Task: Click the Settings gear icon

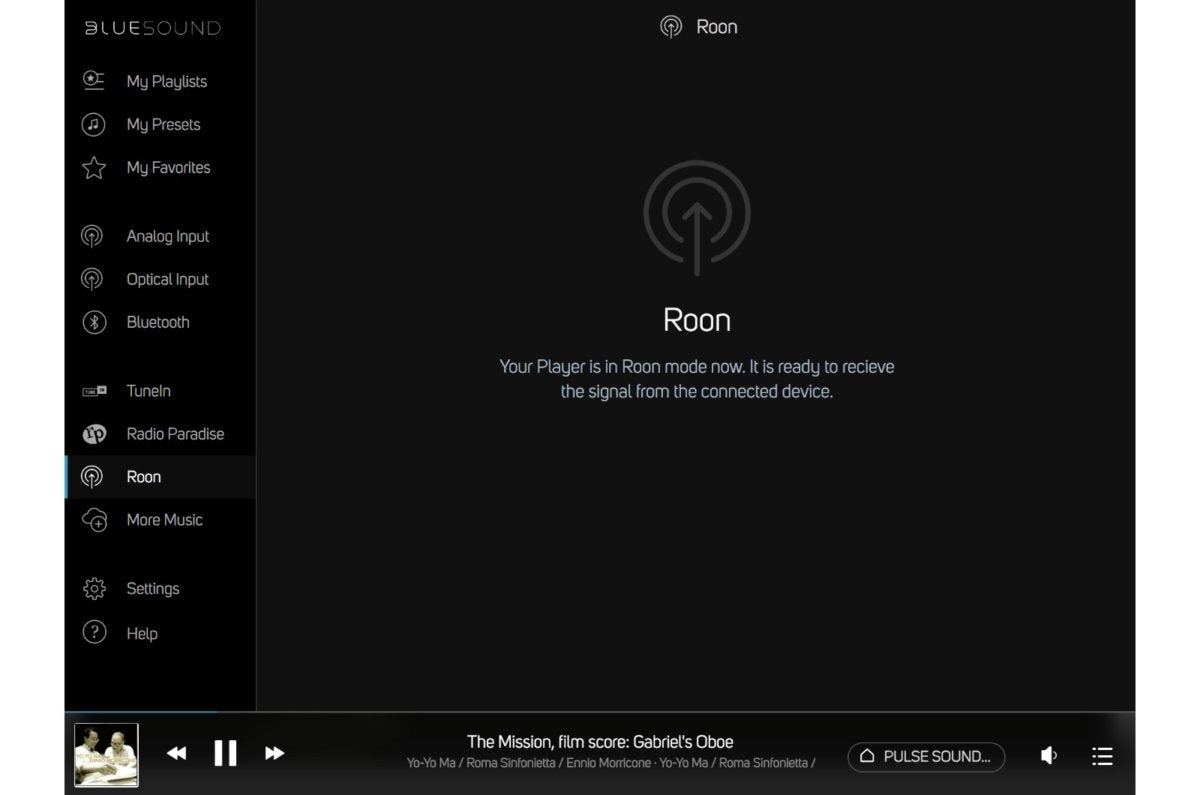Action: pyautogui.click(x=94, y=589)
